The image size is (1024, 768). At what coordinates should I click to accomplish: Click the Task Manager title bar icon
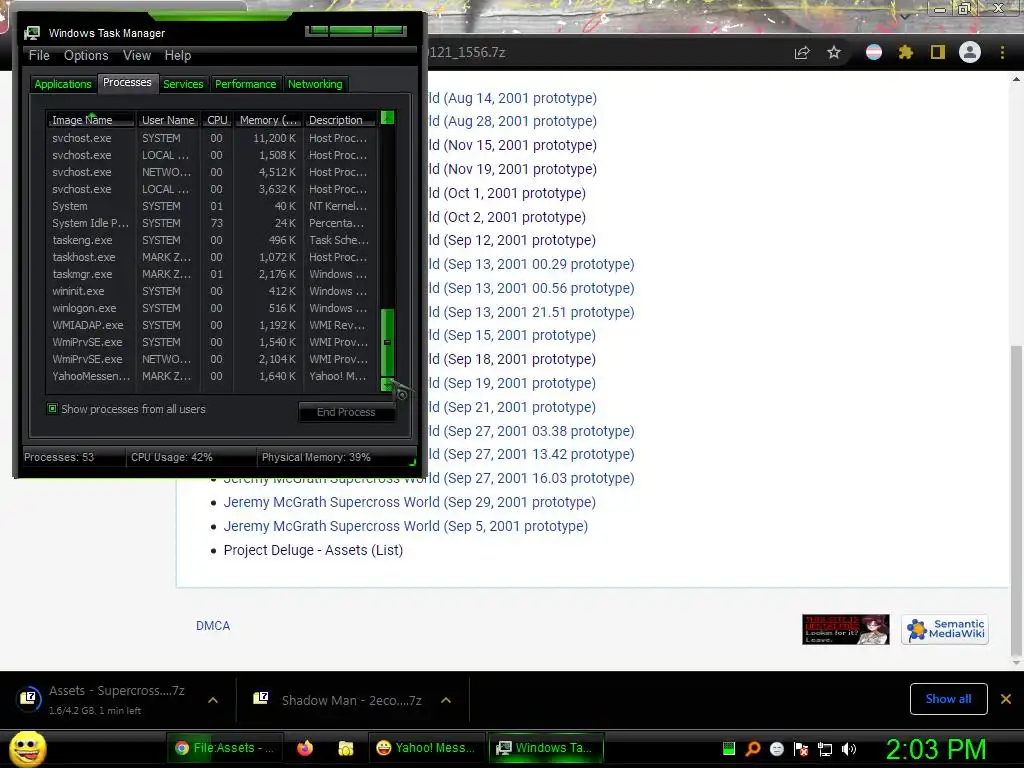point(31,33)
